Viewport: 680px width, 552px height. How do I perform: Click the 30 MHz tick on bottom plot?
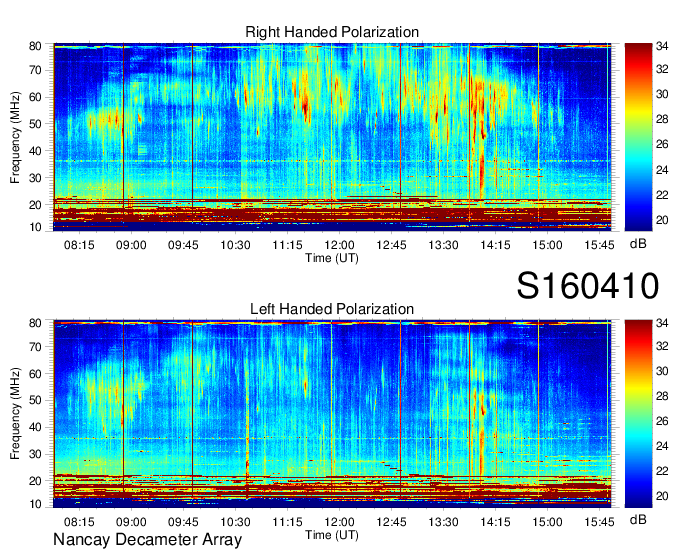tap(35, 454)
